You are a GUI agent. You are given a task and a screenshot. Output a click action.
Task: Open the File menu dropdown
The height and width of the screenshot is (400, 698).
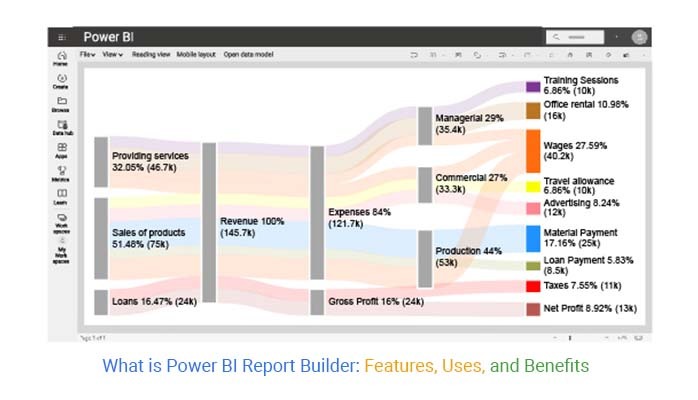pyautogui.click(x=87, y=54)
